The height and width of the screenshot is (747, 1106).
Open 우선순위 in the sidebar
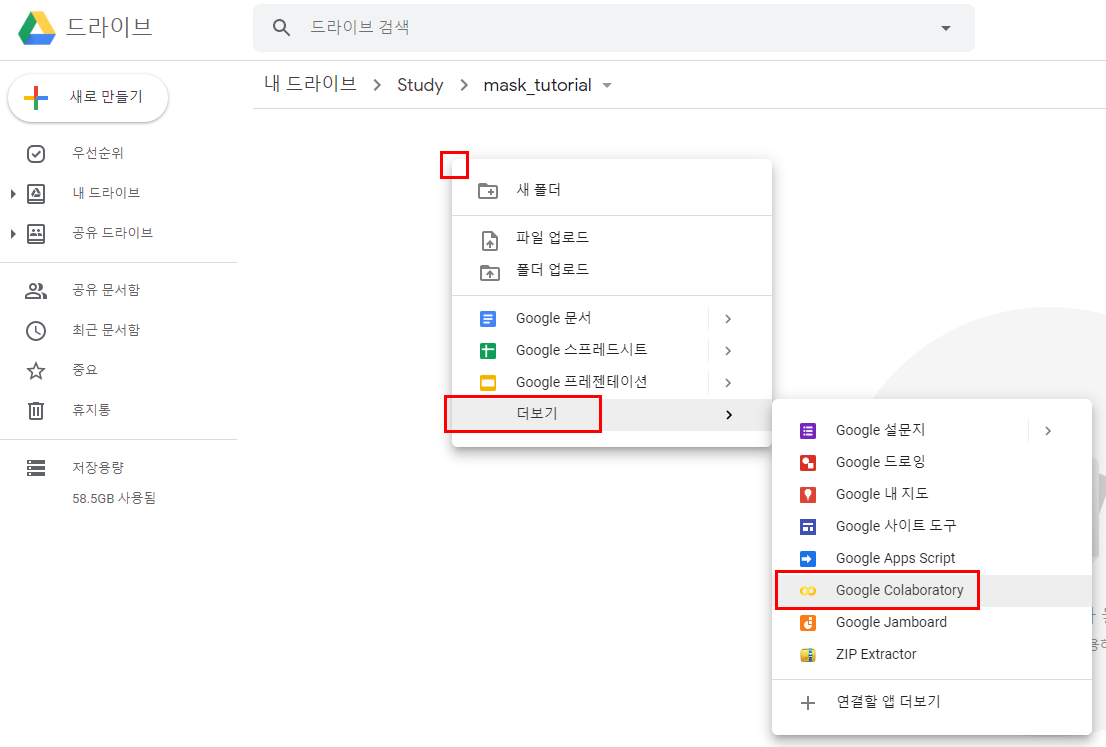point(97,153)
